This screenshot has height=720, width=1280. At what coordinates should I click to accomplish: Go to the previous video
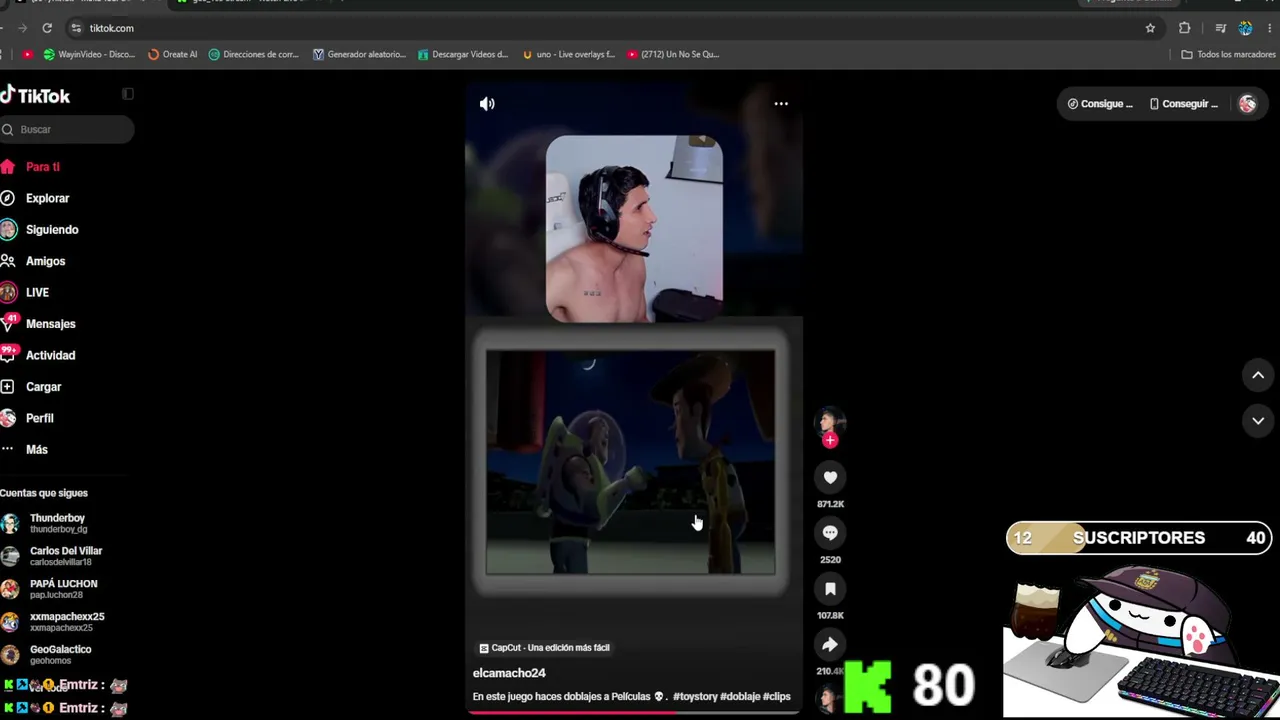pyautogui.click(x=1258, y=376)
